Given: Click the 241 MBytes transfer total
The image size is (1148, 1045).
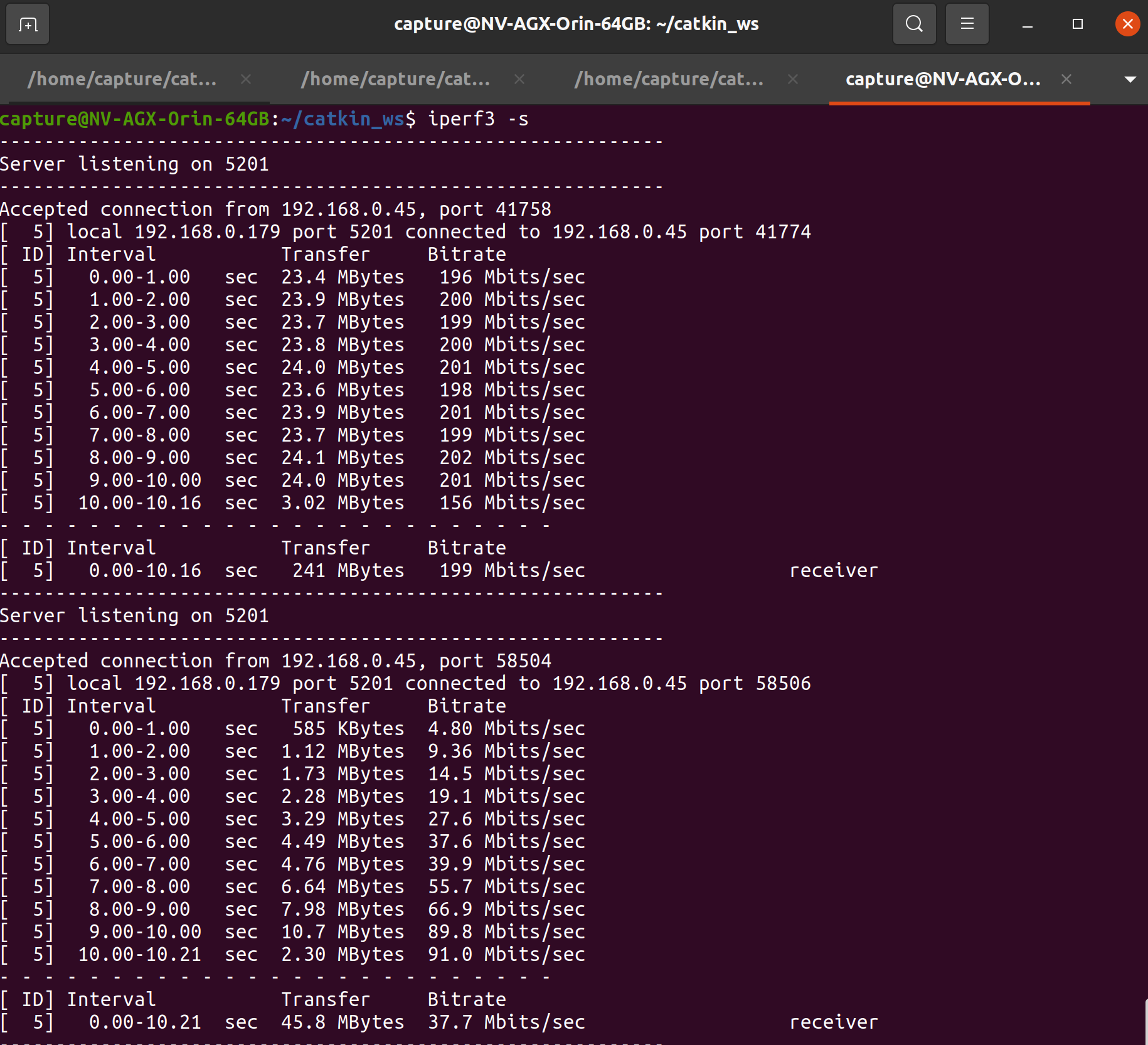Looking at the screenshot, I should tap(347, 570).
